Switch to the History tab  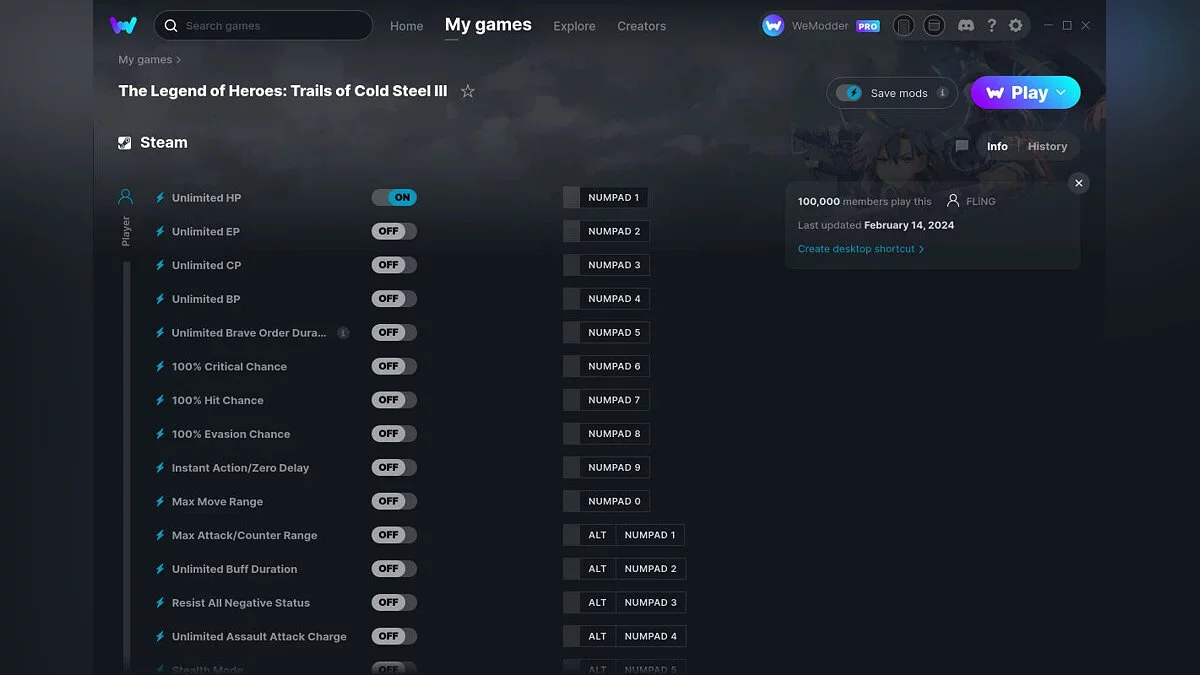coord(1047,146)
